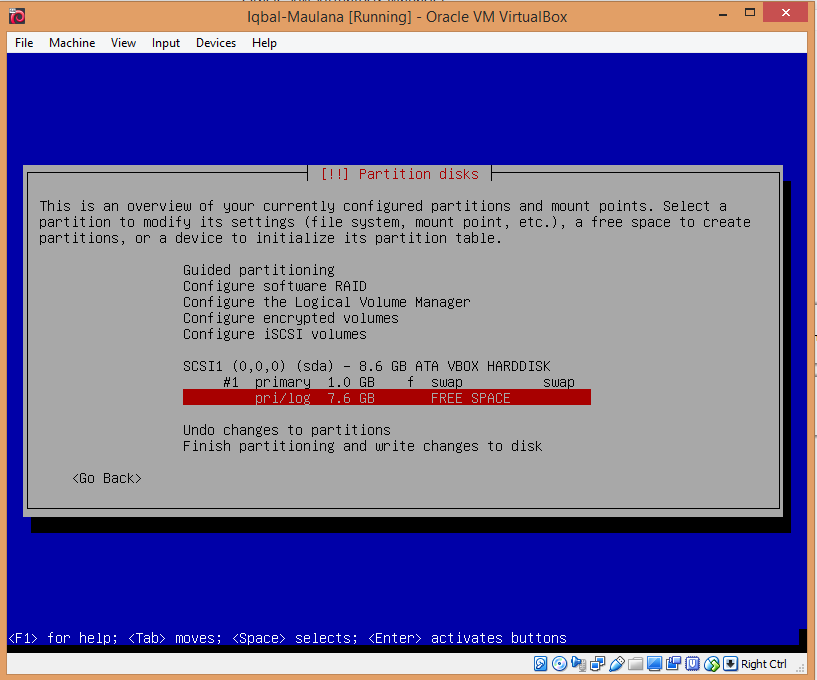Close the VirtualBox window
Viewport: 817px width, 680px height.
786,13
